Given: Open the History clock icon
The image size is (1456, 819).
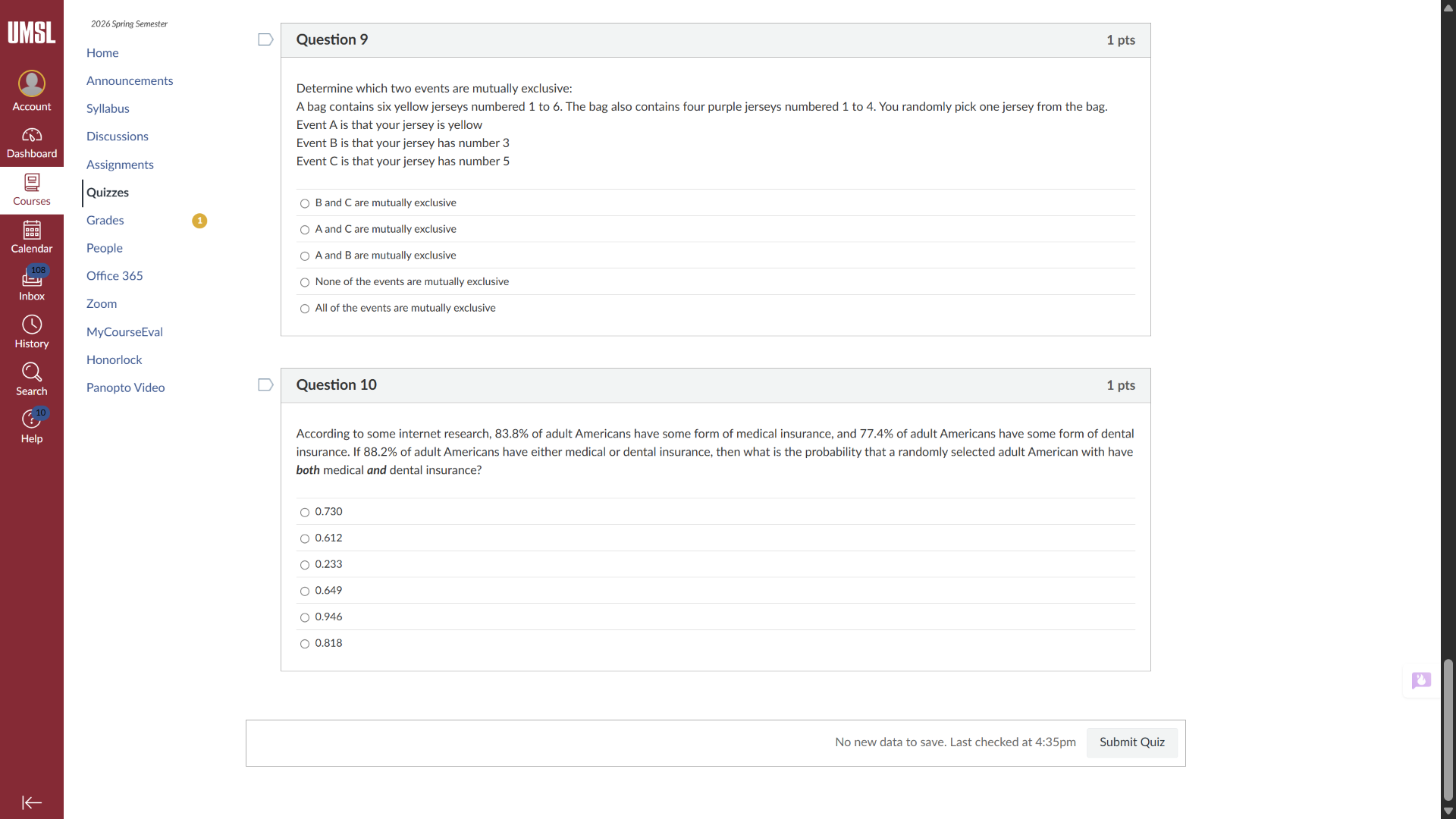Looking at the screenshot, I should 32,325.
